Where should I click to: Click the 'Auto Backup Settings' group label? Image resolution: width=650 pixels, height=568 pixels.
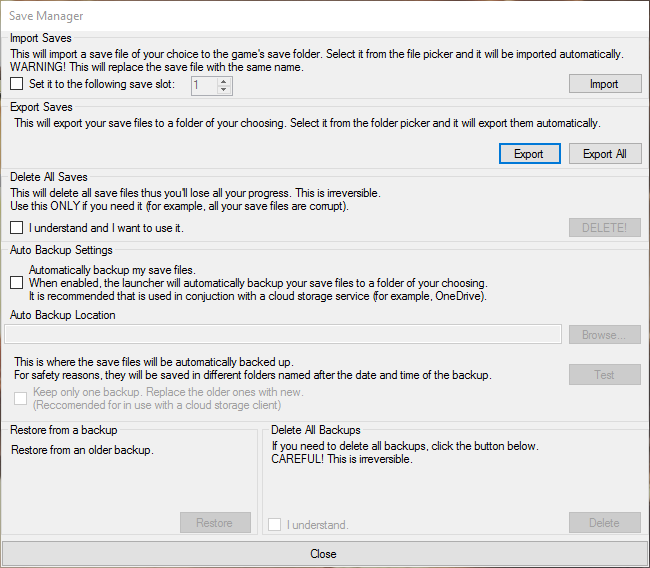click(61, 250)
